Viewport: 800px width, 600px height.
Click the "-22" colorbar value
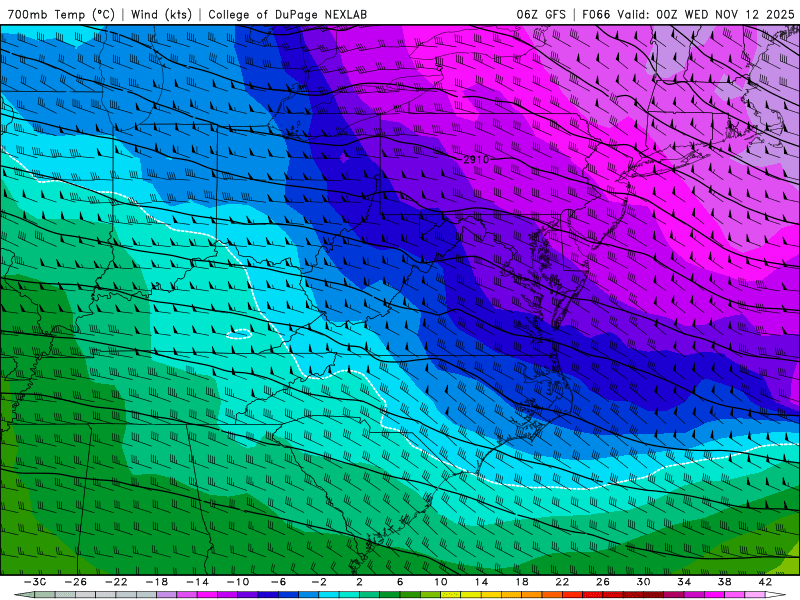coord(116,582)
